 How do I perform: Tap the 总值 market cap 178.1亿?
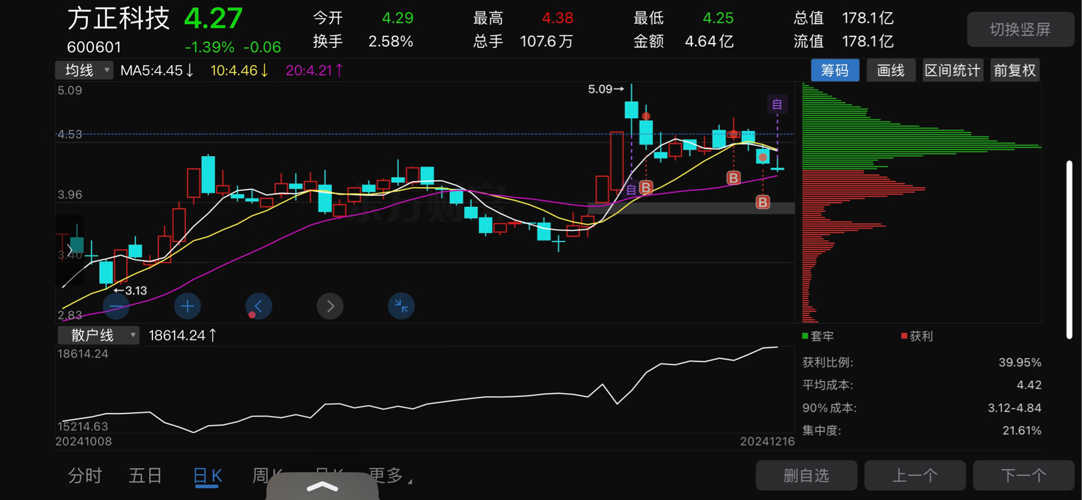pos(868,18)
